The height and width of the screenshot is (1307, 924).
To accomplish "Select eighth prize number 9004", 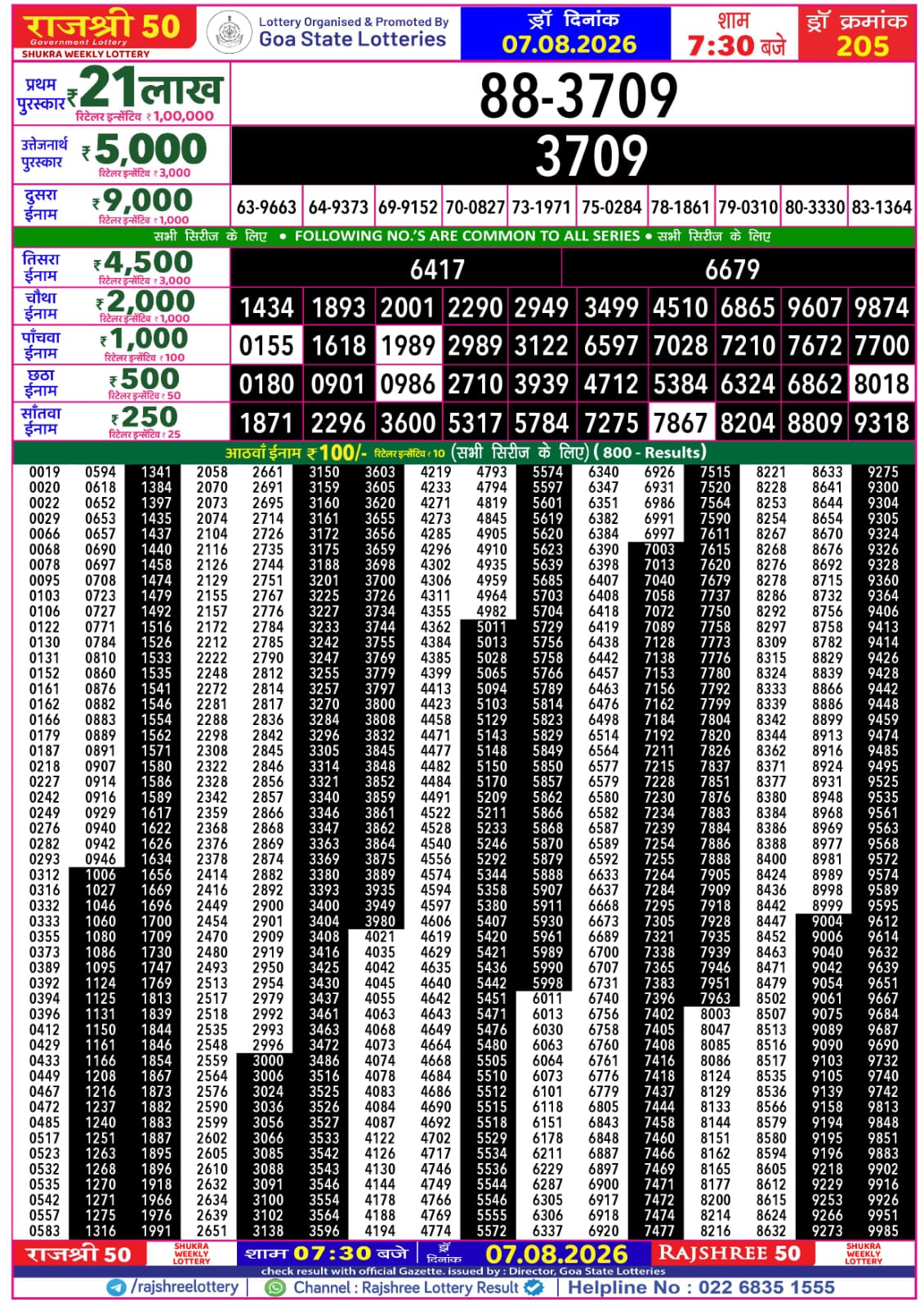I will pyautogui.click(x=827, y=921).
